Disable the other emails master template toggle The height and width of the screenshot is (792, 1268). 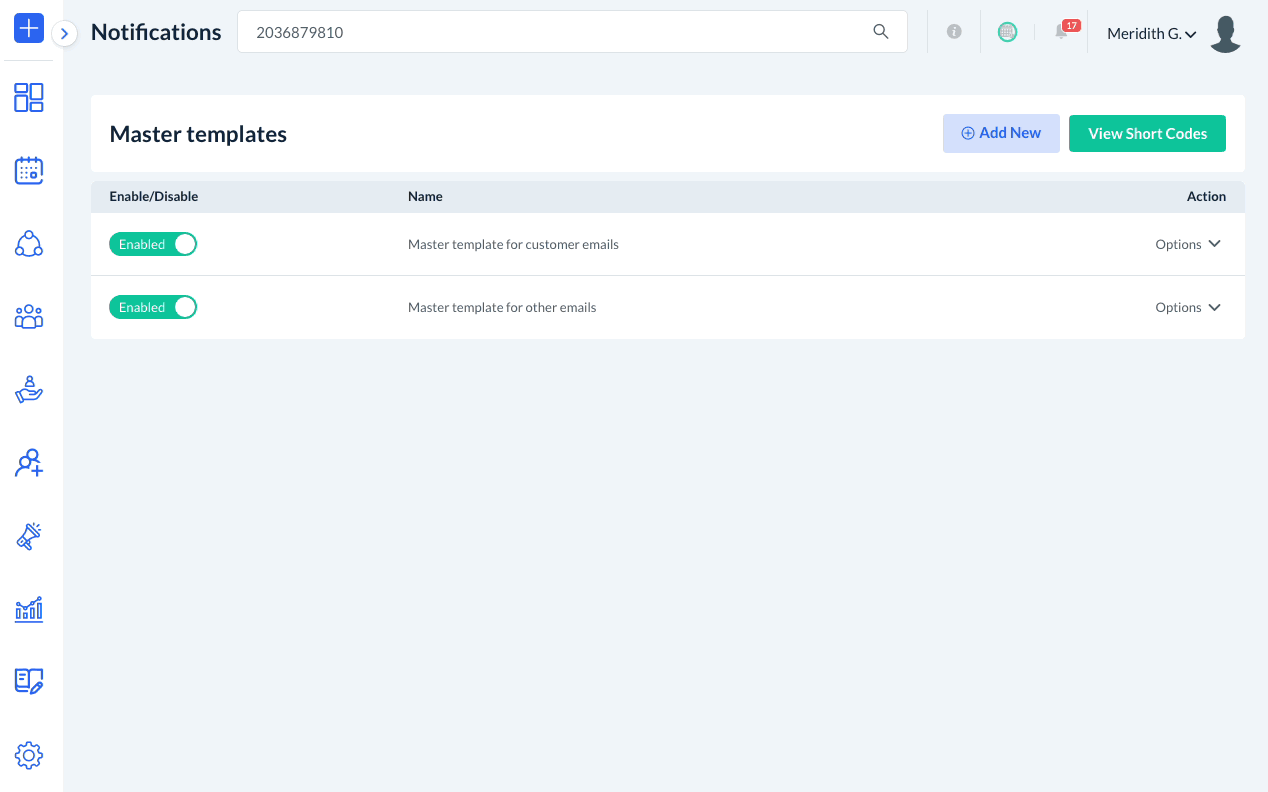[x=153, y=307]
